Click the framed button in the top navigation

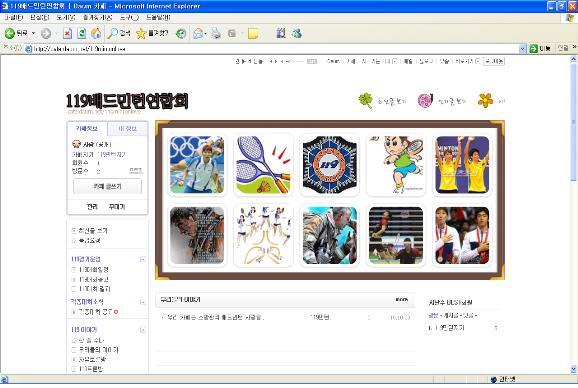click(494, 61)
